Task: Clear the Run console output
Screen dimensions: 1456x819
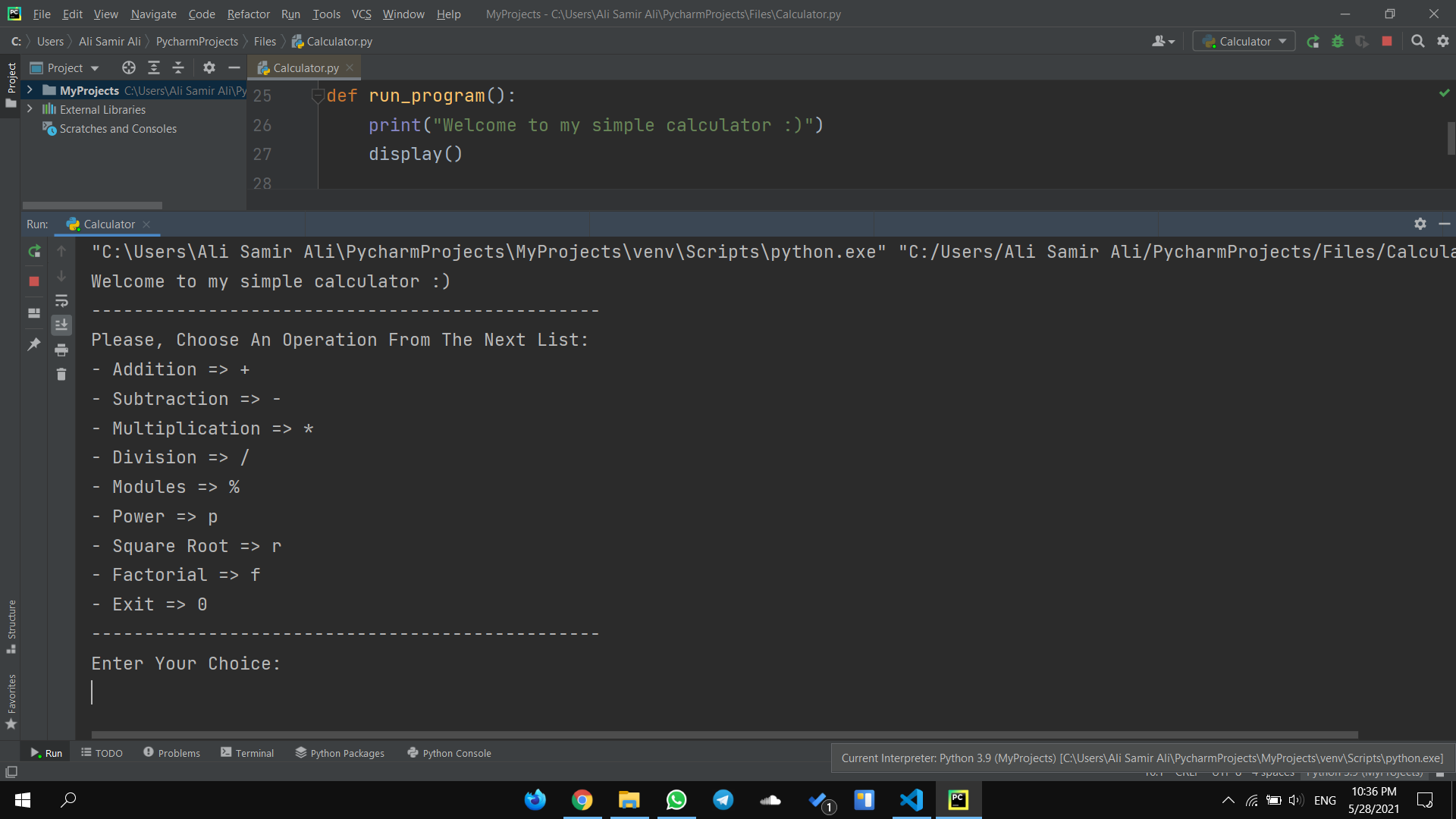Action: (61, 374)
